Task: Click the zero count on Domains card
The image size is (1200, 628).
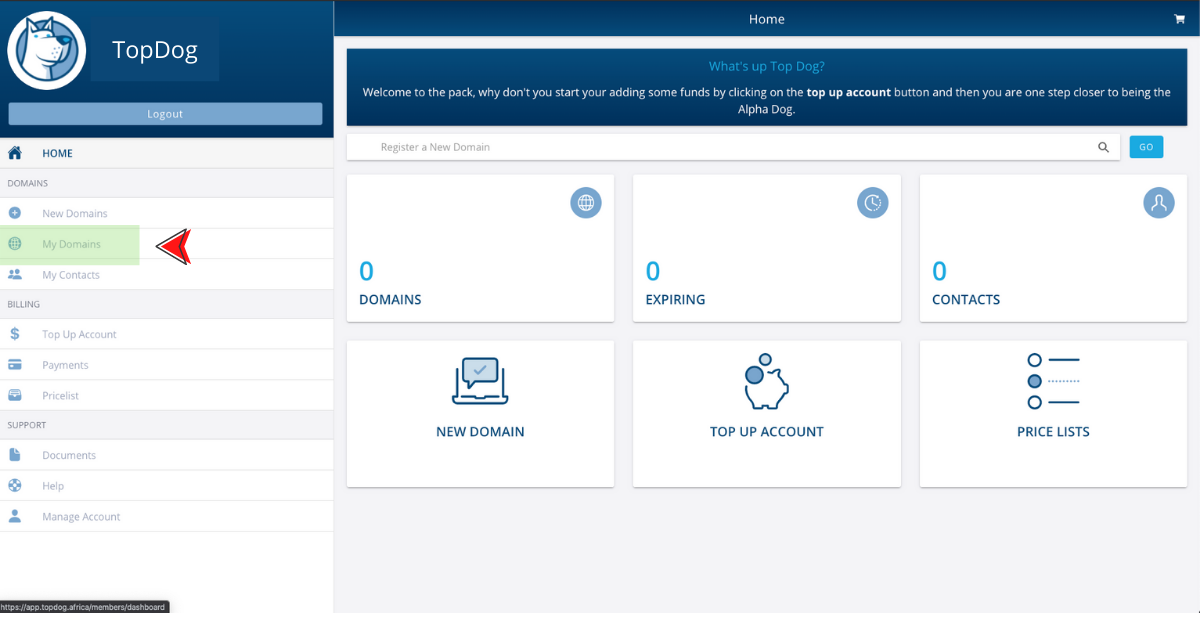Action: point(366,271)
